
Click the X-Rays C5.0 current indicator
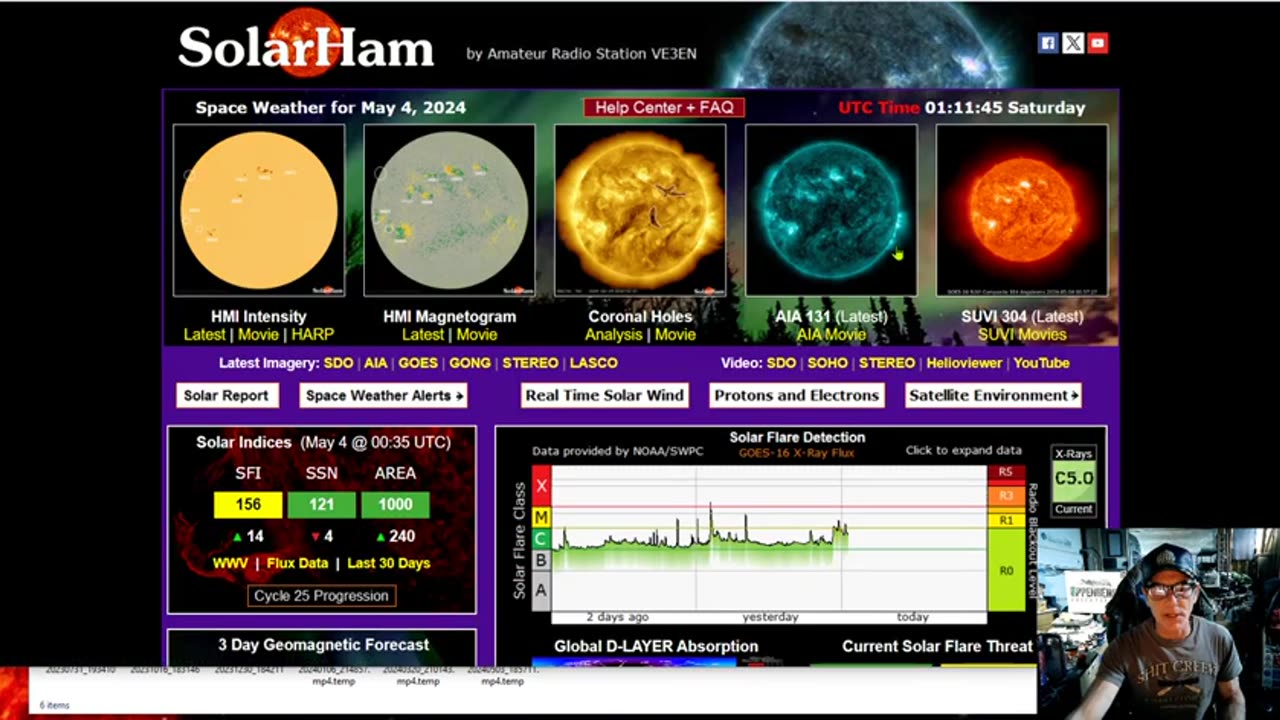point(1074,480)
